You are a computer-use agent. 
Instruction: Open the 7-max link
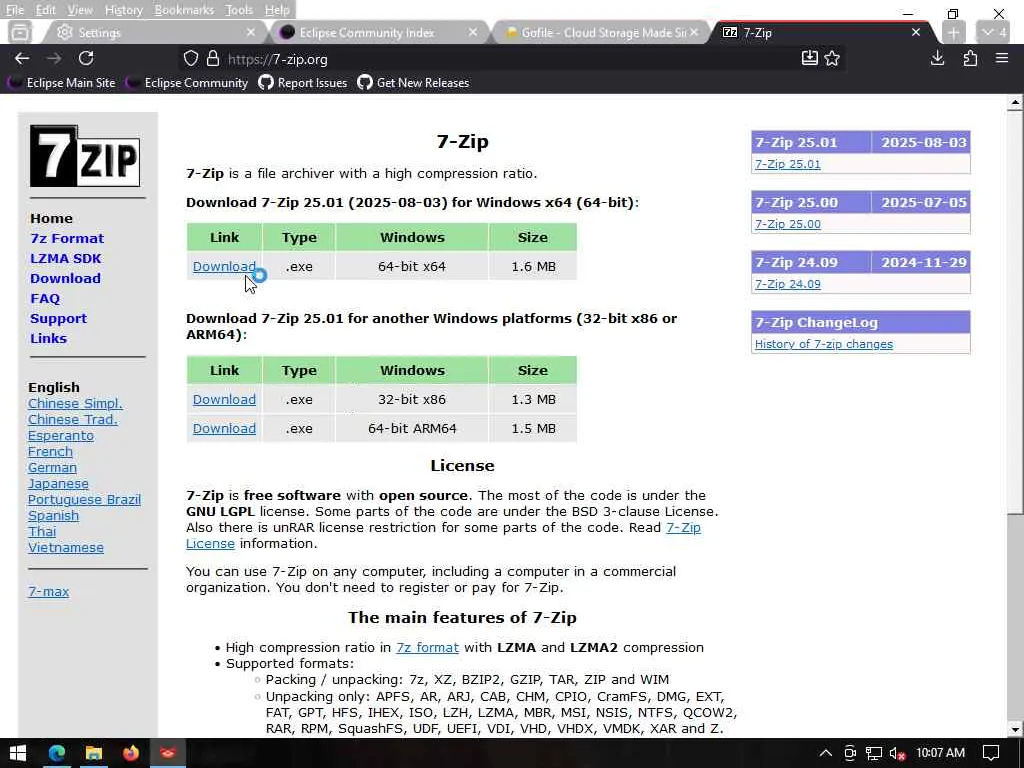48,592
